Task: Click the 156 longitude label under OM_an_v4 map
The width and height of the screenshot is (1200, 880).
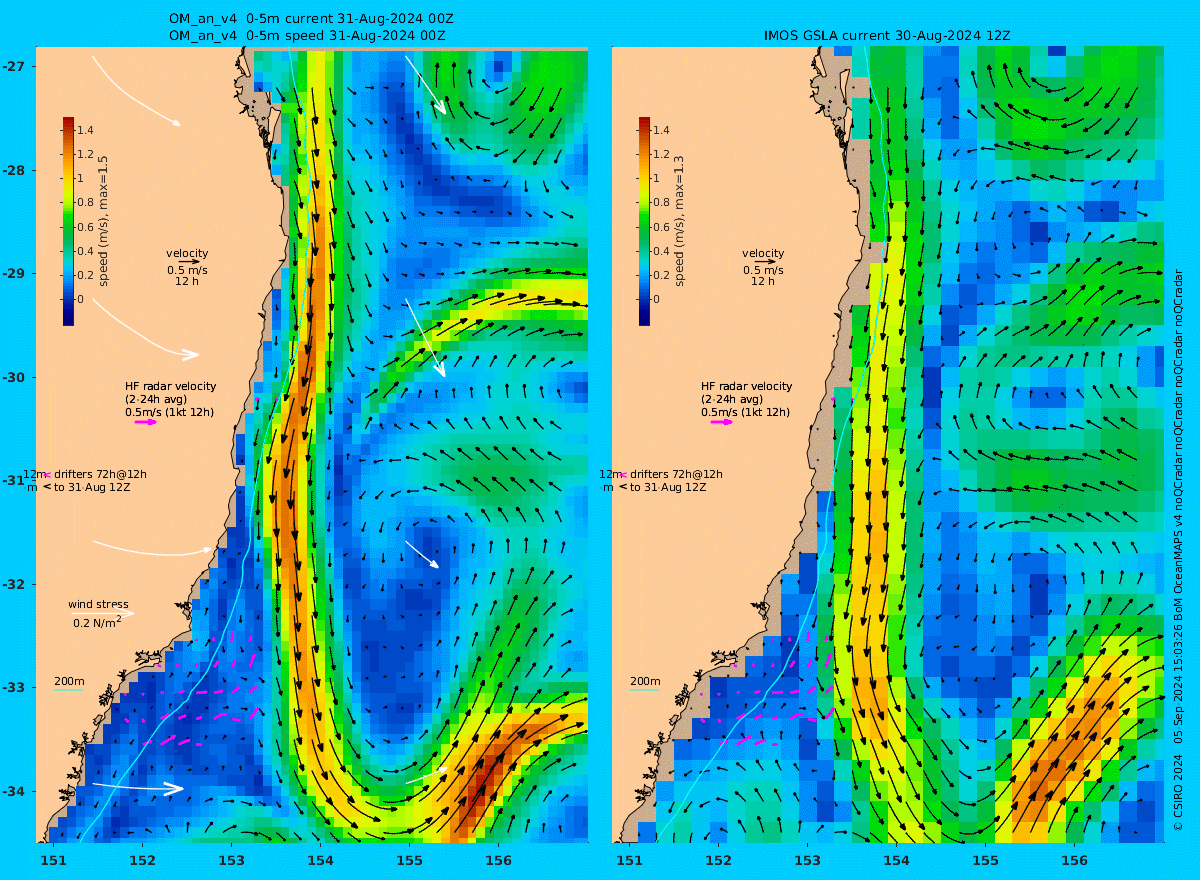Action: [x=498, y=860]
